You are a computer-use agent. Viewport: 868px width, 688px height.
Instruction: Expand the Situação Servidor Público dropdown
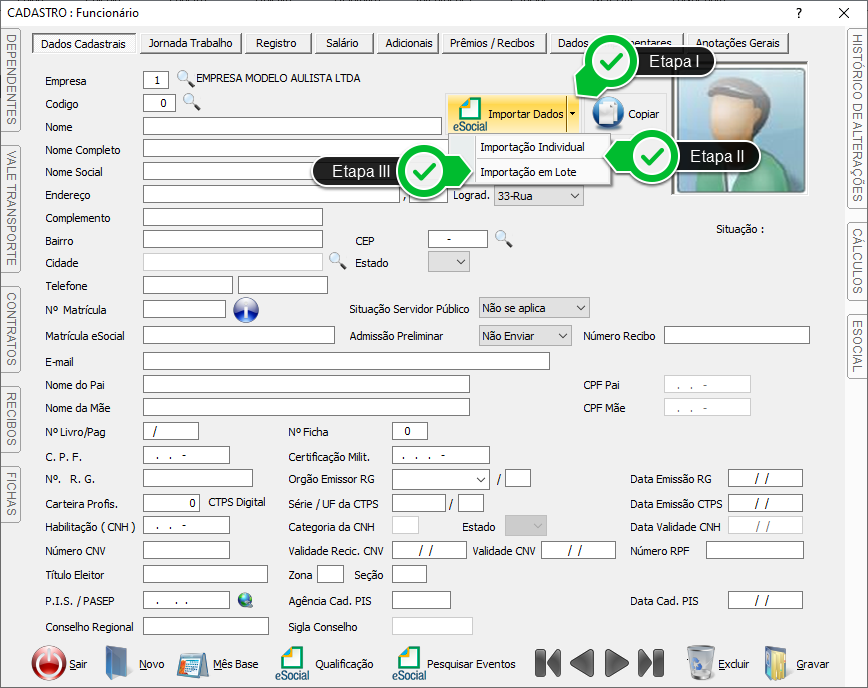(581, 308)
